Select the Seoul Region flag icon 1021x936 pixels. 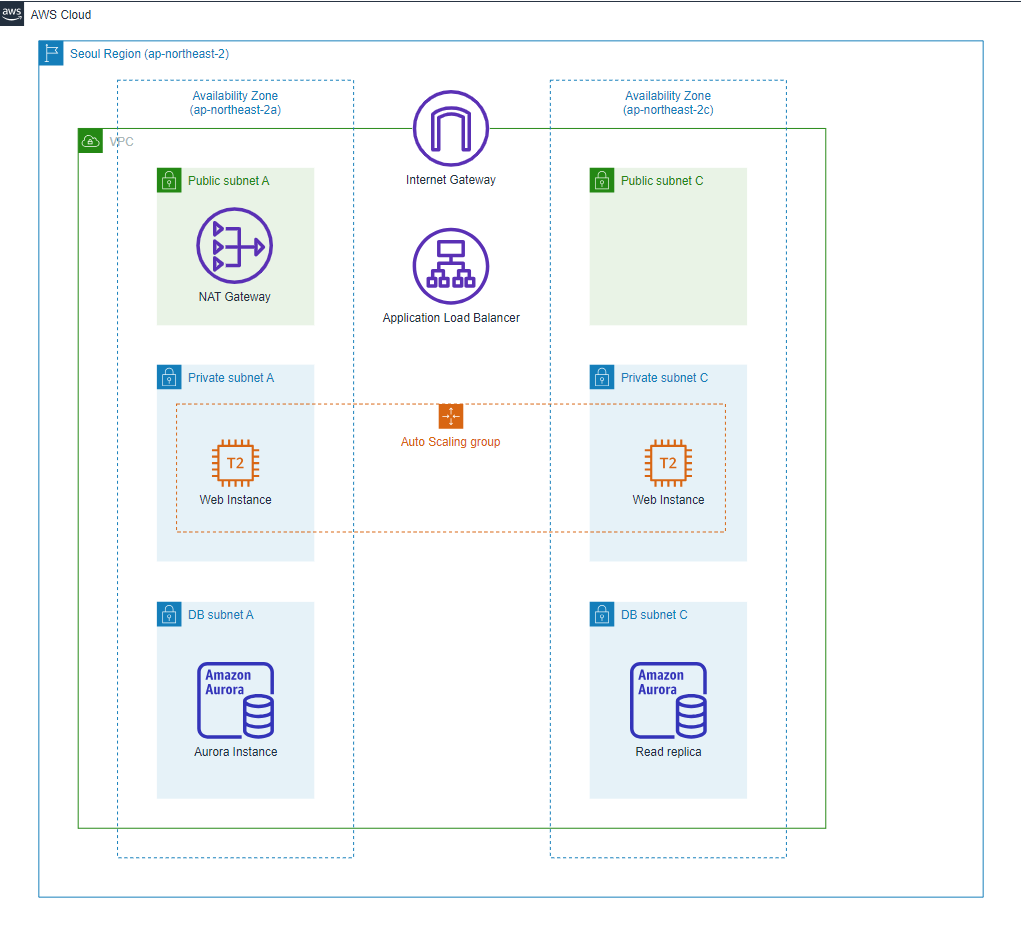point(51,53)
